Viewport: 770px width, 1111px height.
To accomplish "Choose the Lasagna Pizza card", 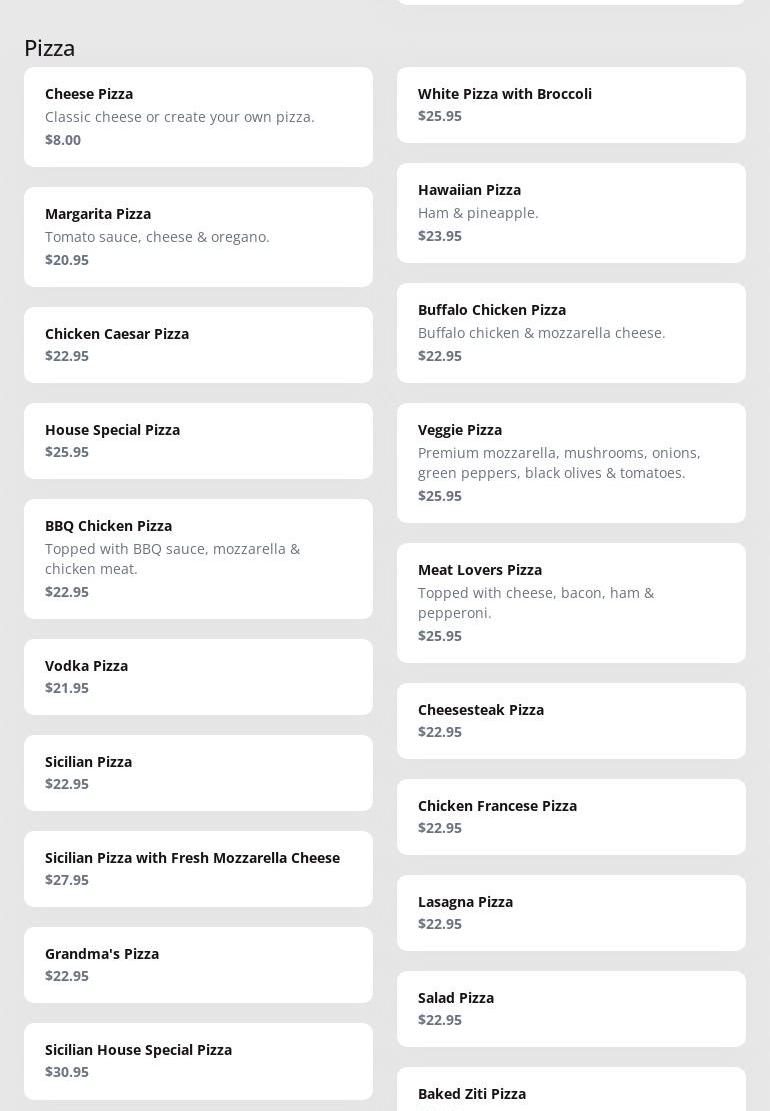I will [x=571, y=913].
